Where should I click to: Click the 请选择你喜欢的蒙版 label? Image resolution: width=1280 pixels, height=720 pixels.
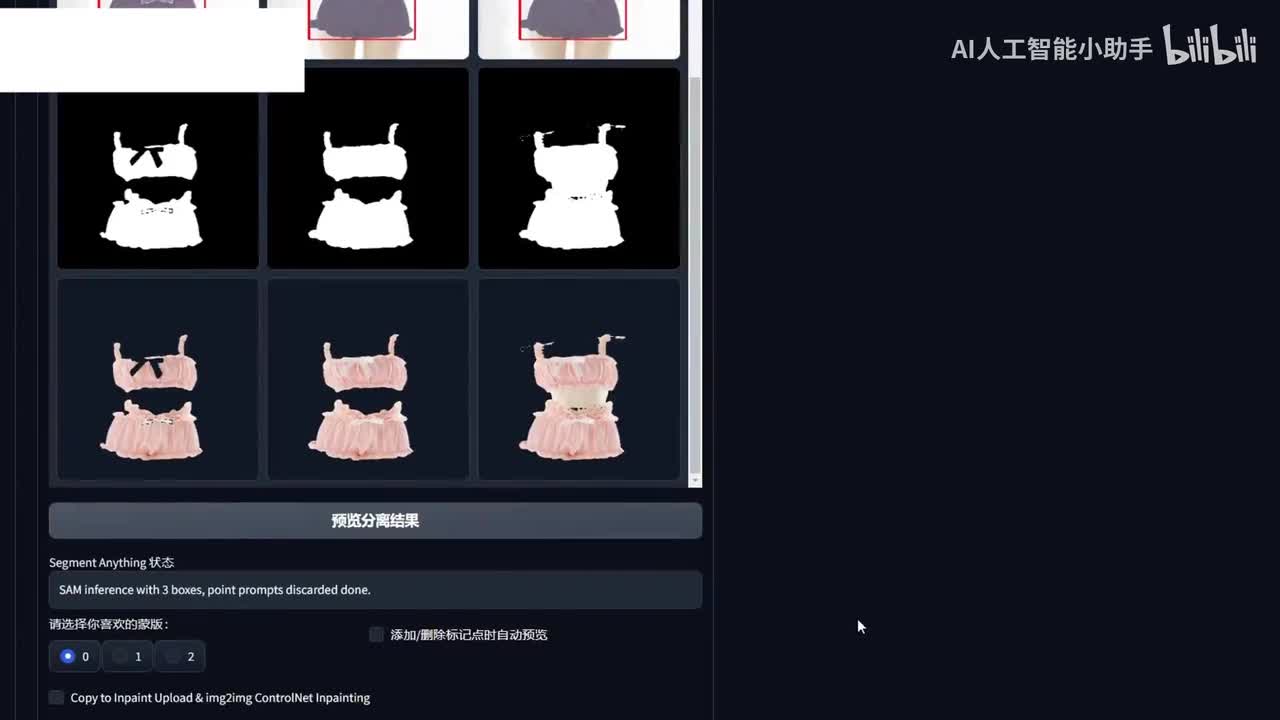tap(109, 624)
